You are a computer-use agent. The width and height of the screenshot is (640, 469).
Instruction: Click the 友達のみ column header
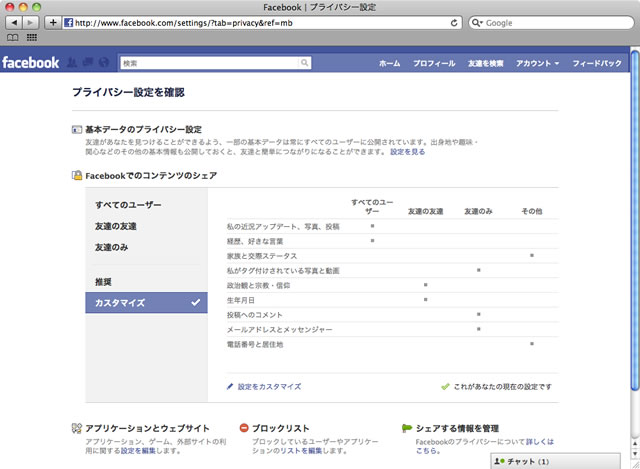478,211
